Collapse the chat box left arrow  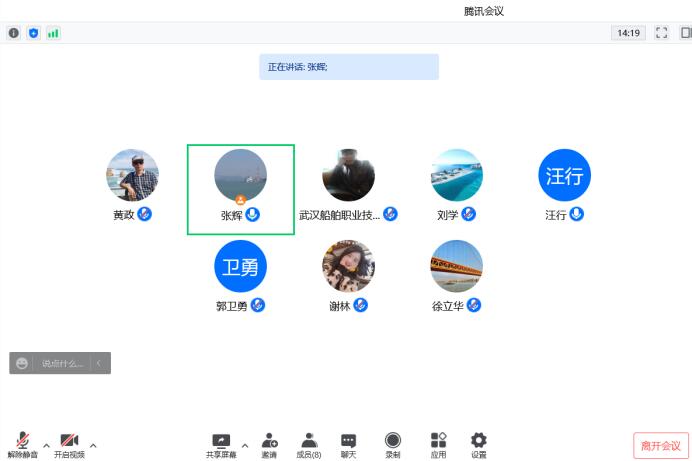(x=99, y=363)
